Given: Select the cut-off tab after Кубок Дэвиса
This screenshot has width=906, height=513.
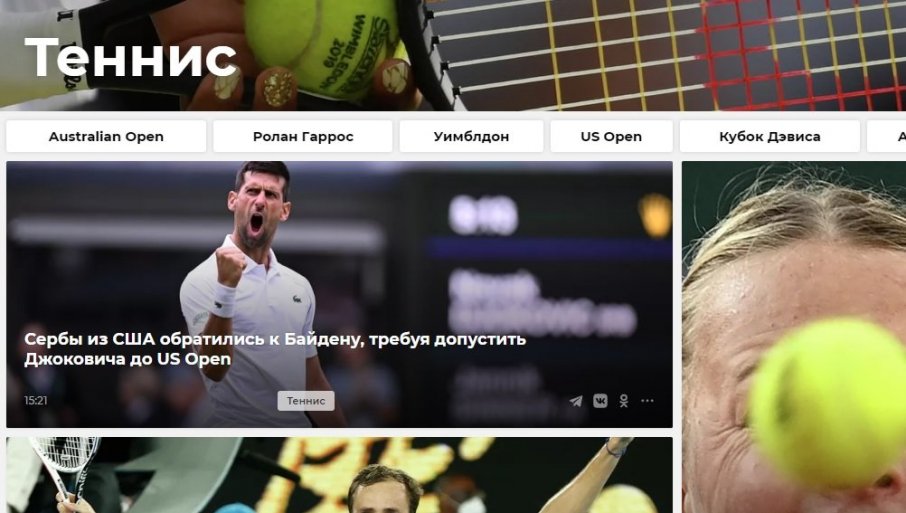Looking at the screenshot, I should point(887,136).
